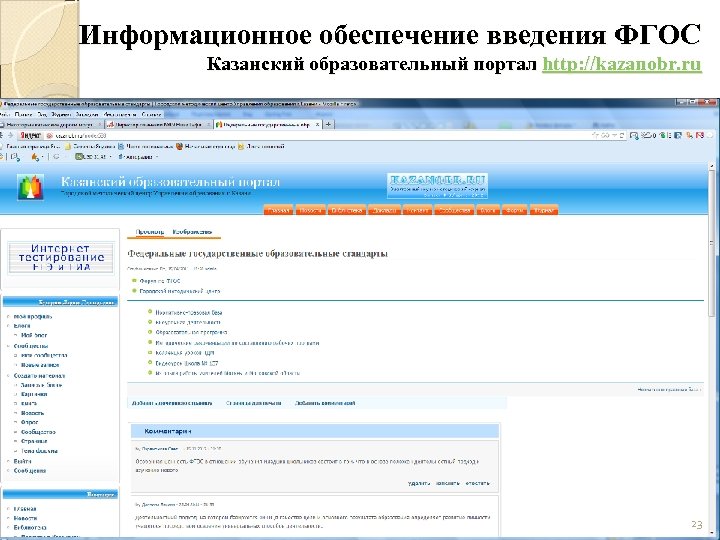This screenshot has height=540, width=720.
Task: Click orange Форум button in site header
Action: click(514, 210)
